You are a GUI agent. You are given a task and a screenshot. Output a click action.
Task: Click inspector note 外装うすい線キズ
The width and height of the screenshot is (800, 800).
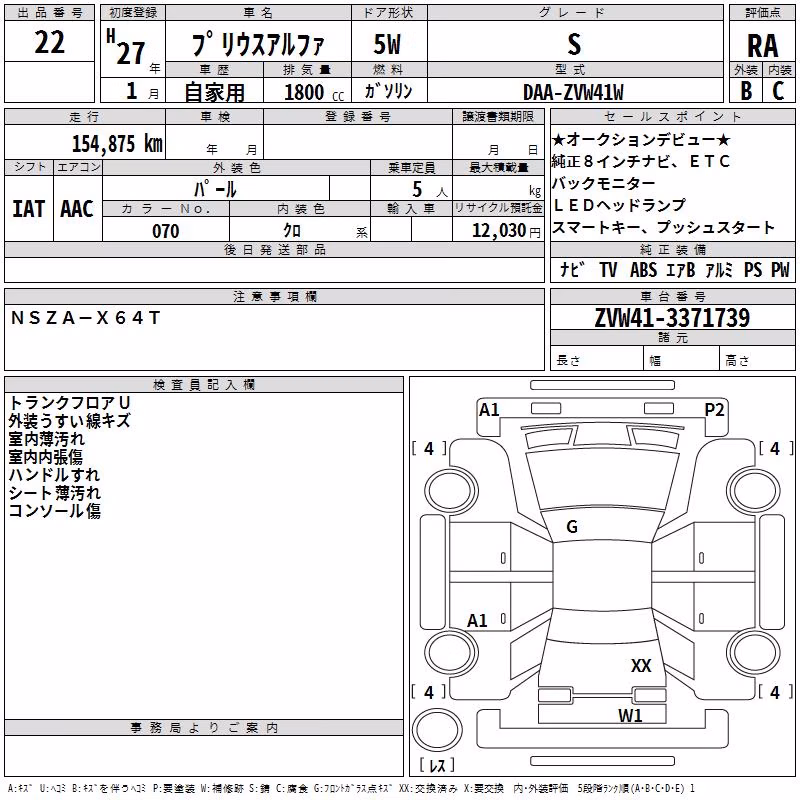point(69,420)
